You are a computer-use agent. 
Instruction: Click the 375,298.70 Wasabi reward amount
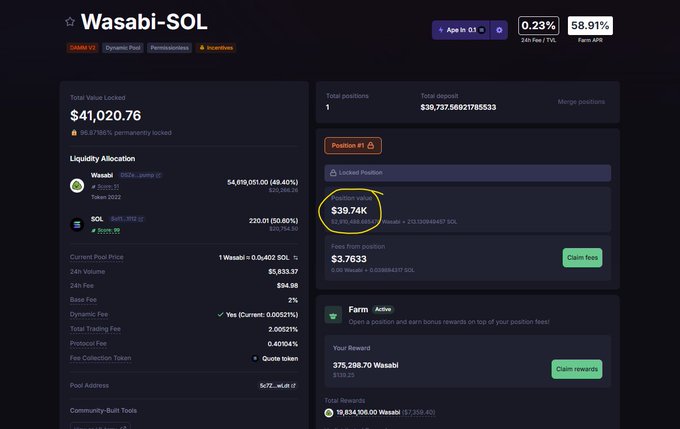[366, 365]
